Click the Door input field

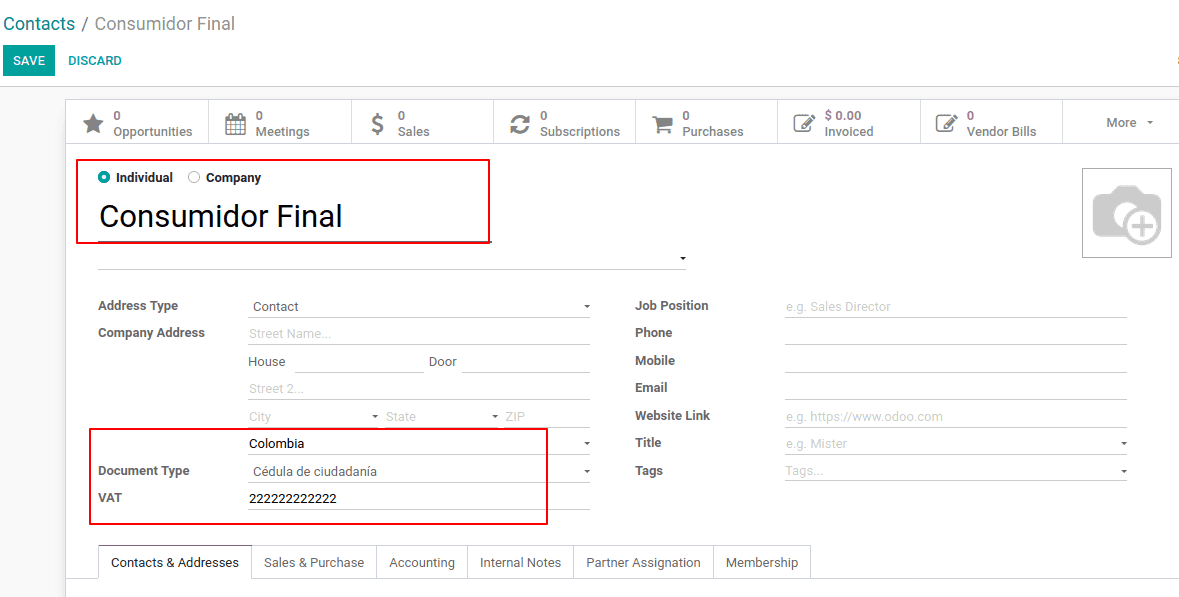coord(526,362)
